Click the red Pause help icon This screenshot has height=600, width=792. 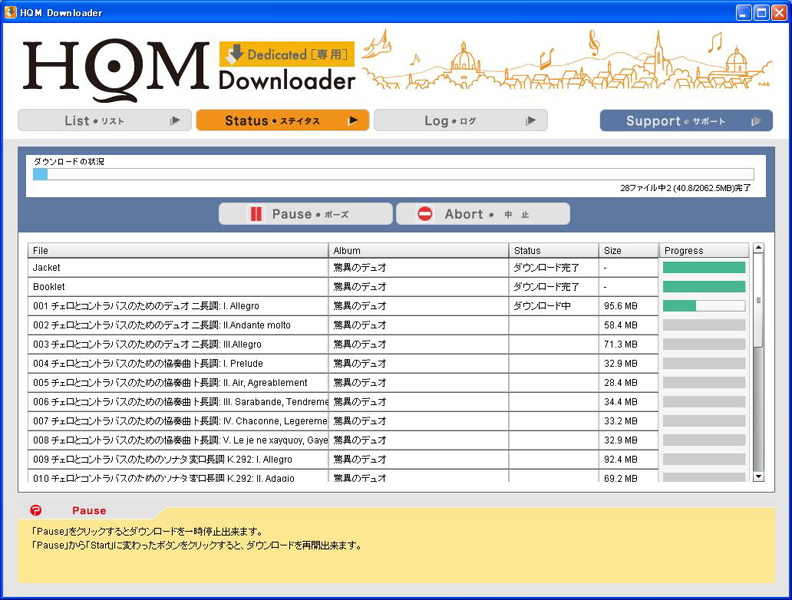(x=37, y=511)
